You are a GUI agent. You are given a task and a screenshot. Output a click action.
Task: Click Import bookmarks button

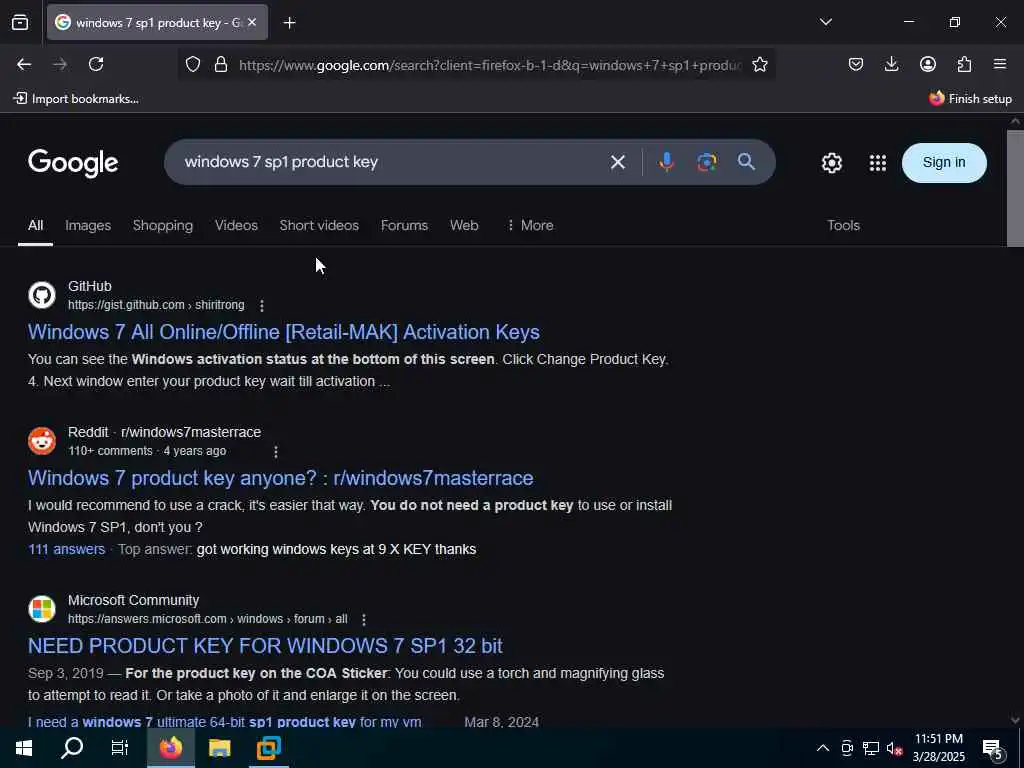(76, 99)
